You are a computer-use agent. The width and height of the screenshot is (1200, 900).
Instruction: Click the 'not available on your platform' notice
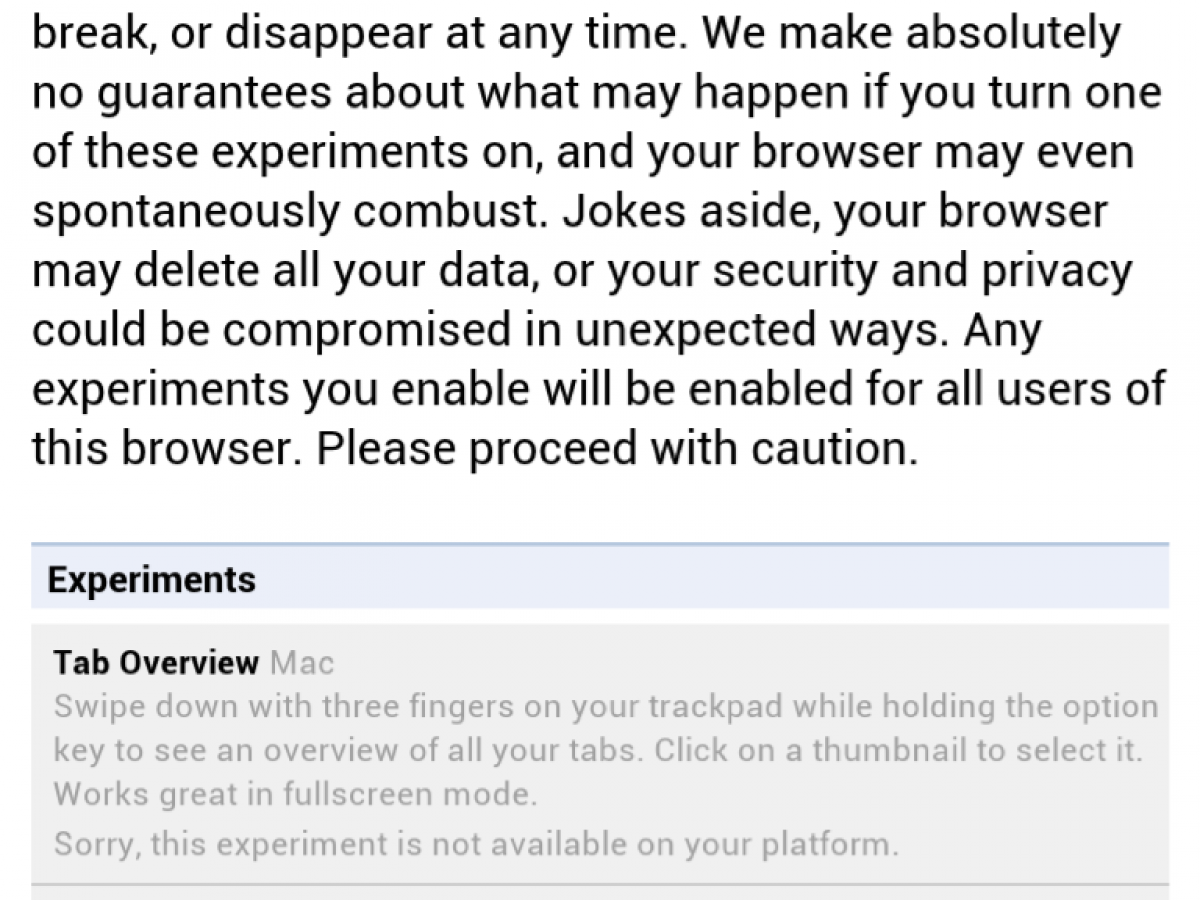476,844
